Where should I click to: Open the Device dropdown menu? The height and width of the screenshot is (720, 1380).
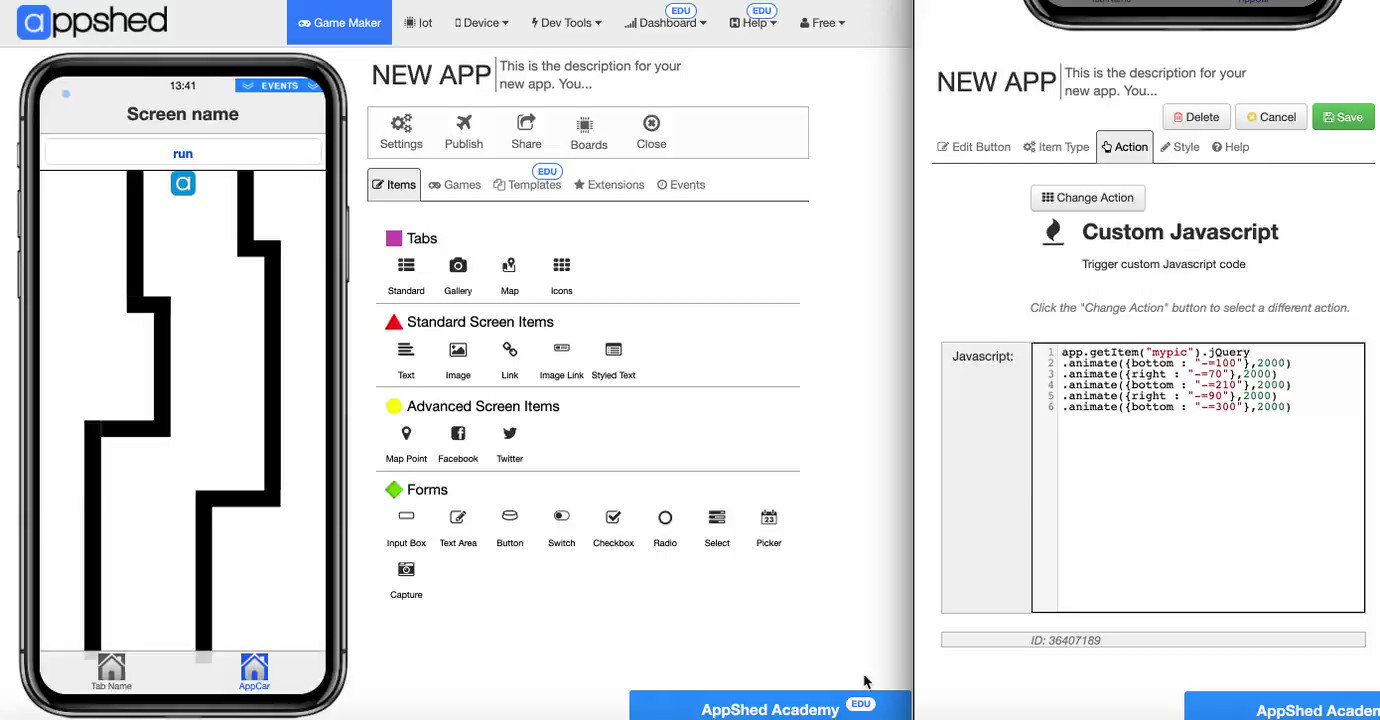[481, 22]
